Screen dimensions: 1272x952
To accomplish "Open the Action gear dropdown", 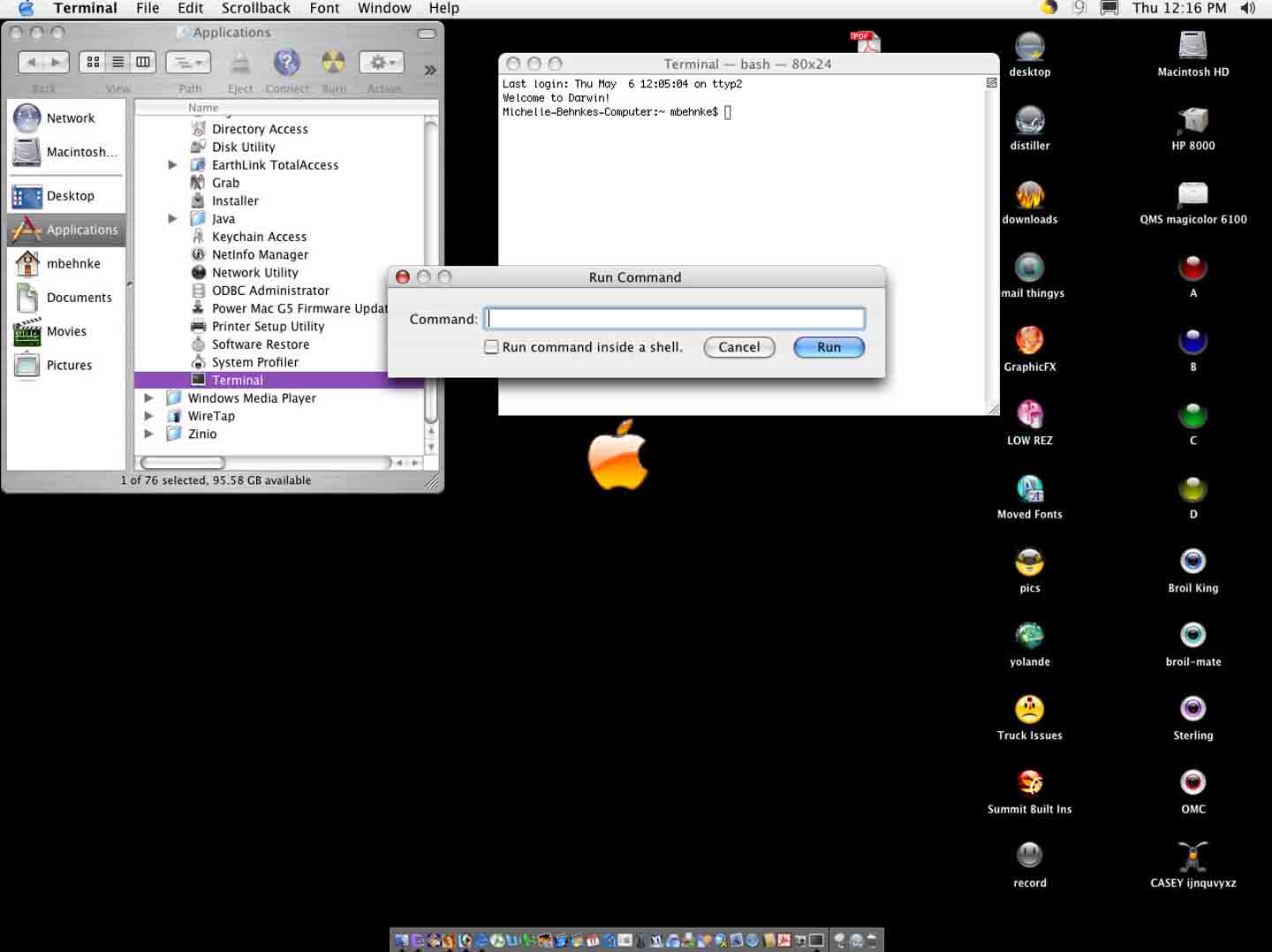I will (x=382, y=63).
